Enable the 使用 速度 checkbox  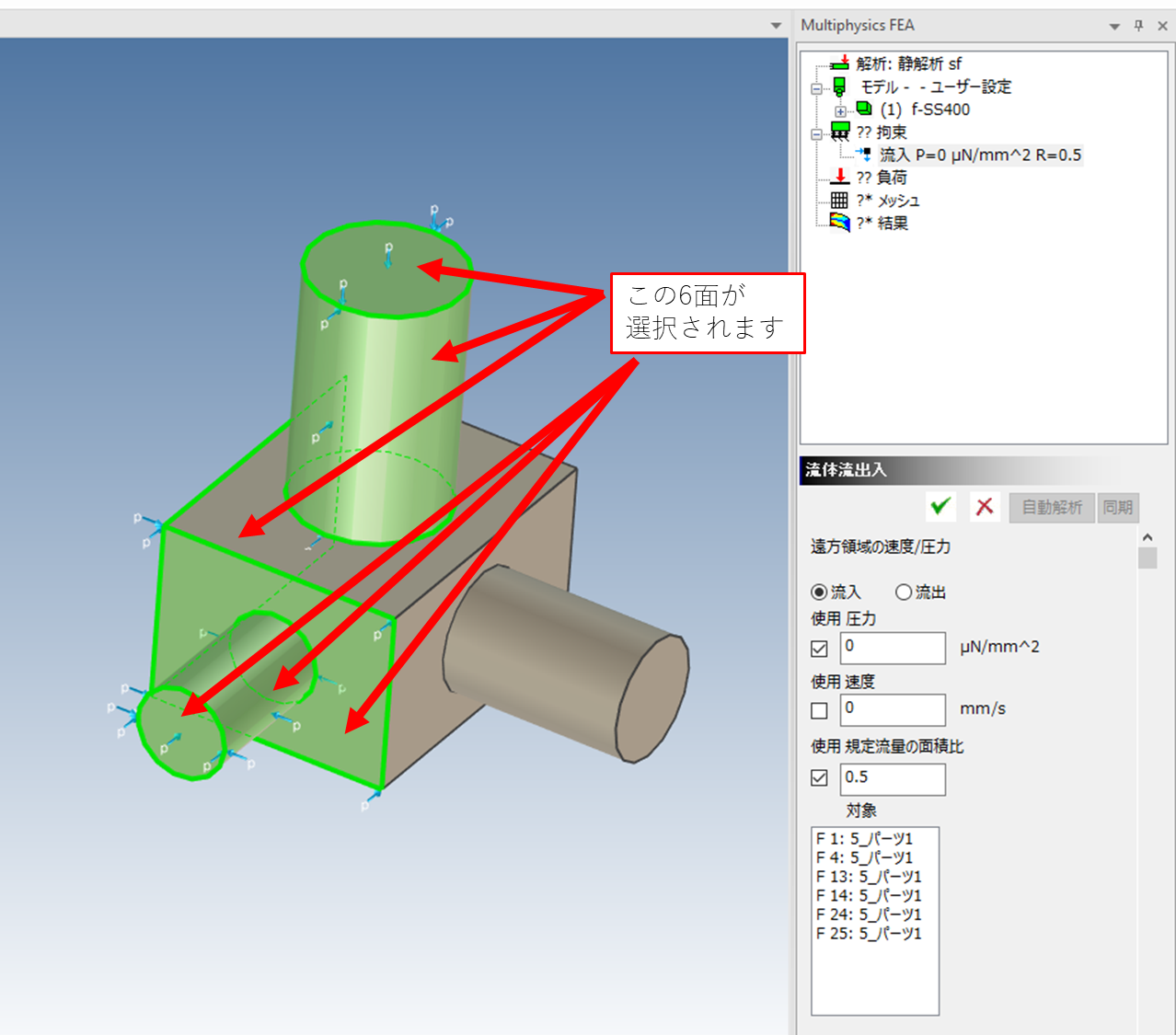click(819, 710)
